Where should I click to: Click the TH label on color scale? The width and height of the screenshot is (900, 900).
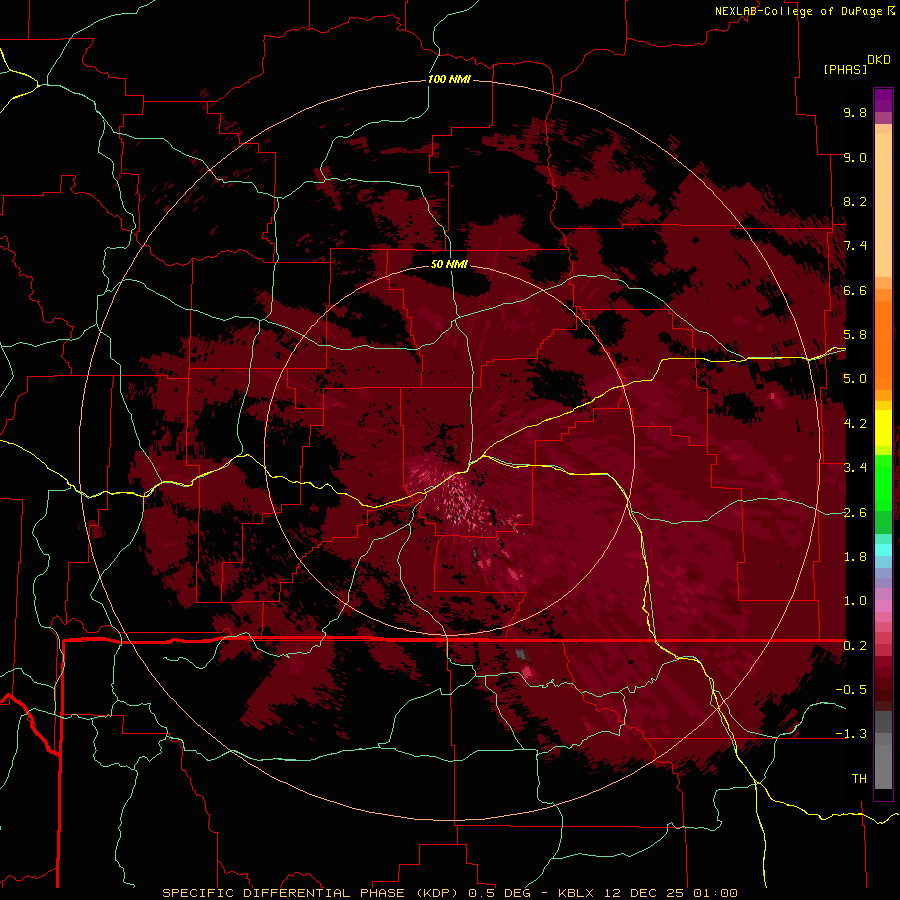click(x=859, y=778)
